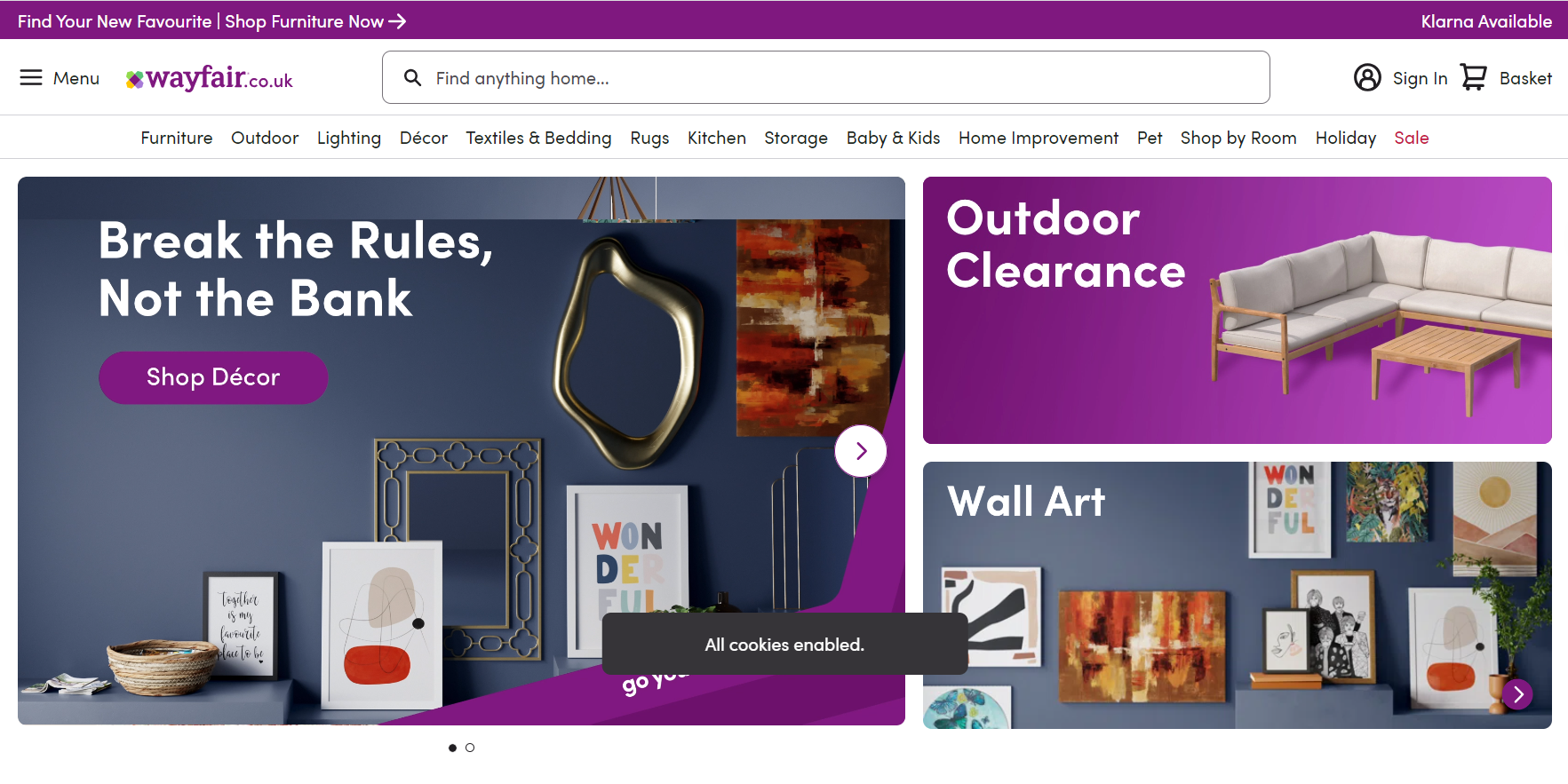Open the hamburger Menu icon
This screenshot has width=1568, height=784.
point(31,78)
